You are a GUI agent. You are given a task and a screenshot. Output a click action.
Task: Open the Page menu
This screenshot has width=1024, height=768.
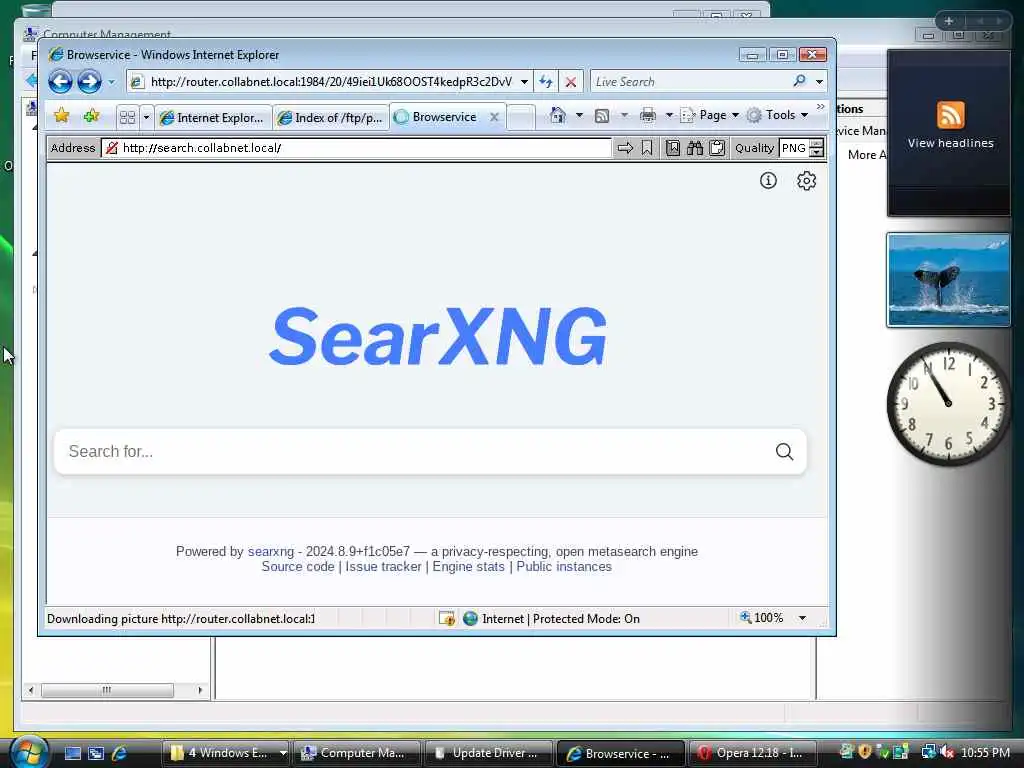click(x=709, y=115)
